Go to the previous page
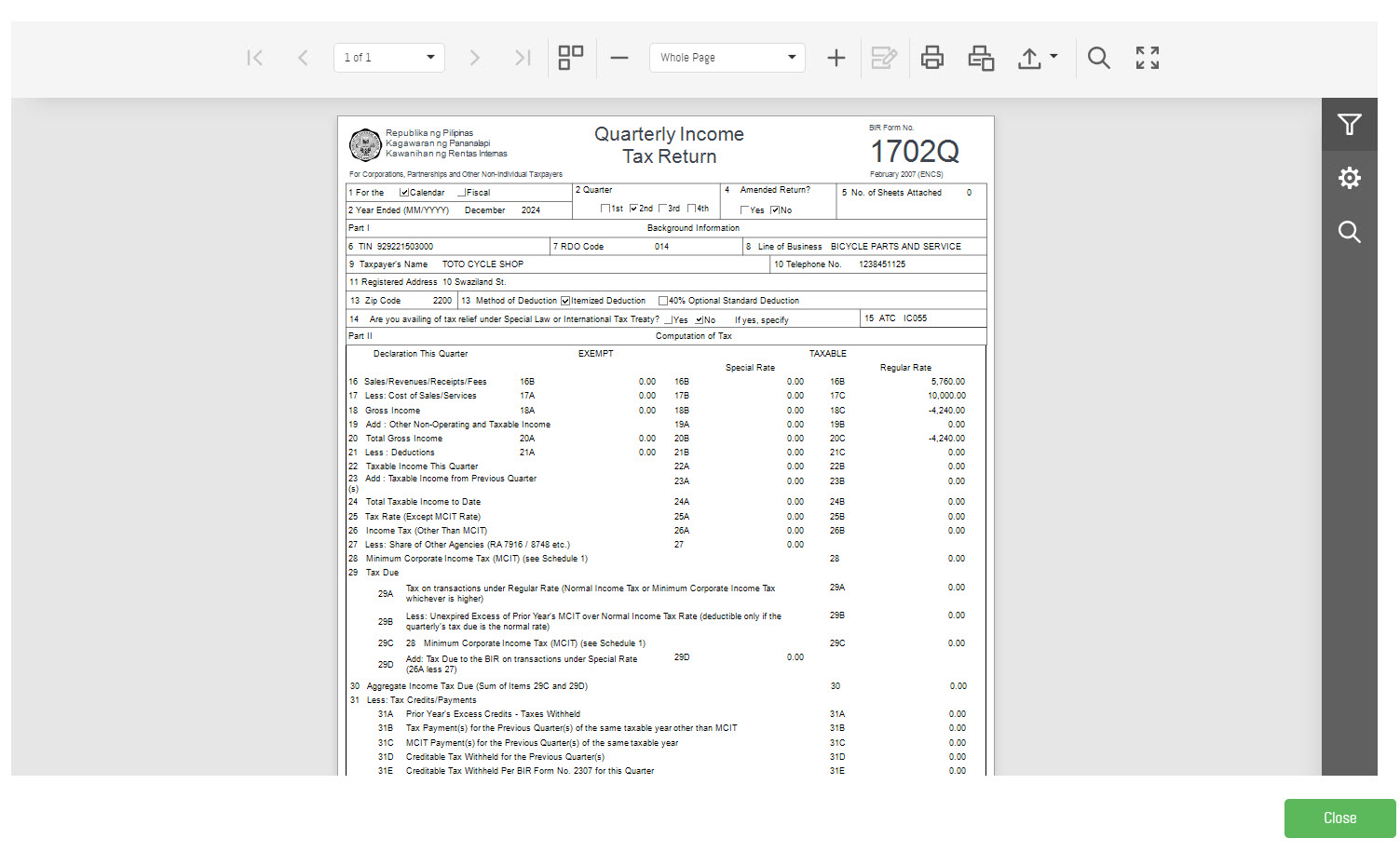This screenshot has width=1400, height=852. coord(303,58)
